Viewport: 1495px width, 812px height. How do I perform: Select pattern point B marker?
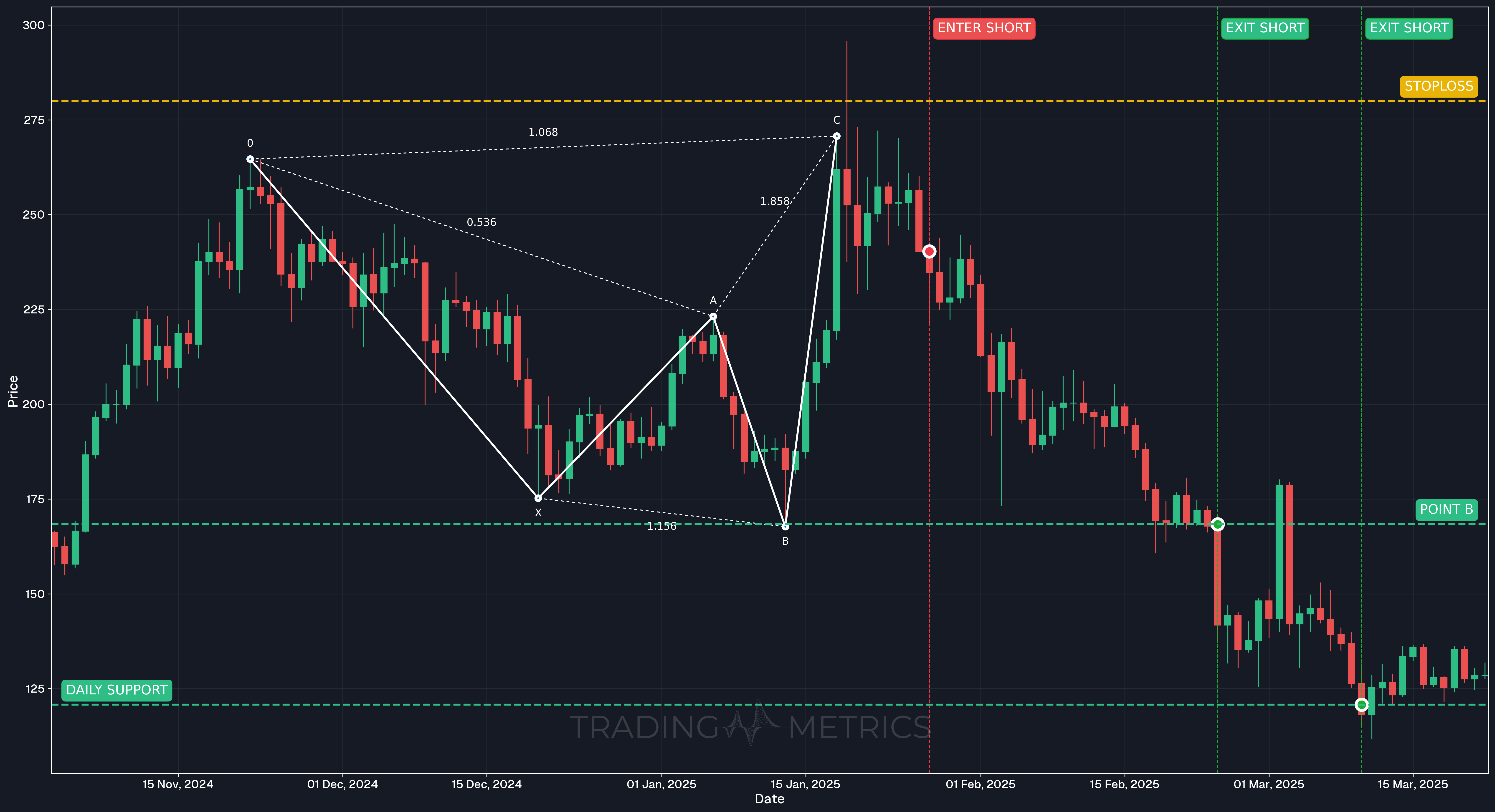coord(785,527)
